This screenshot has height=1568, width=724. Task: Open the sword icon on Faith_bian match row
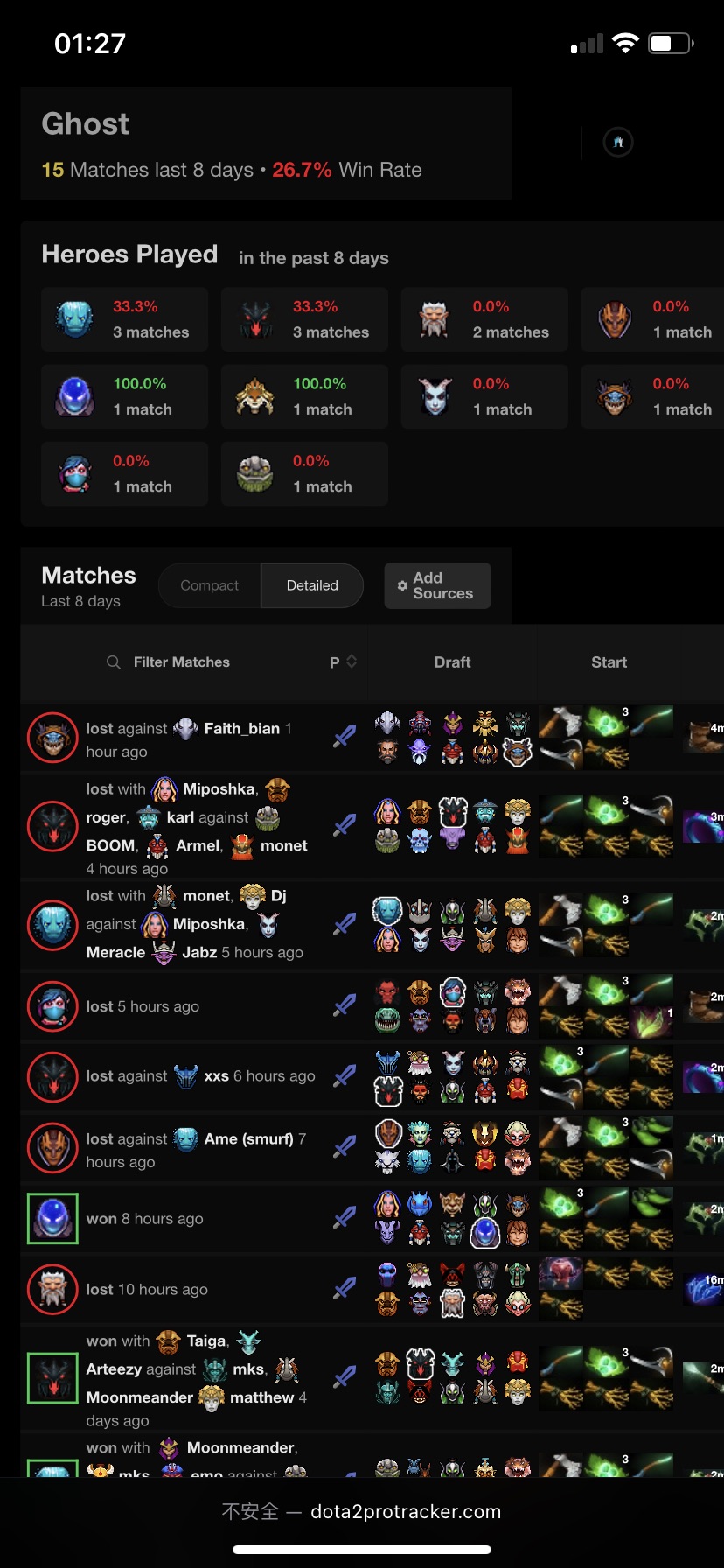(x=345, y=737)
